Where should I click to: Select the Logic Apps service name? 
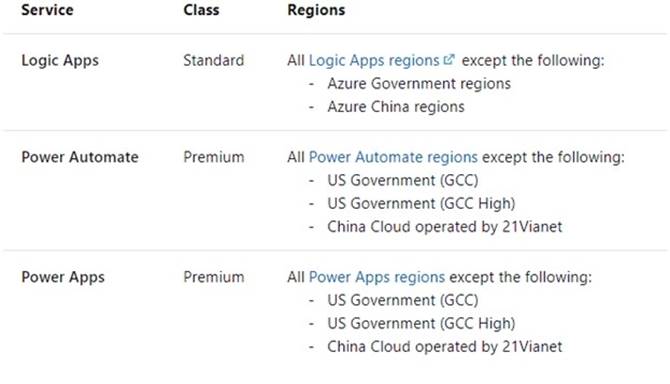[x=60, y=61]
